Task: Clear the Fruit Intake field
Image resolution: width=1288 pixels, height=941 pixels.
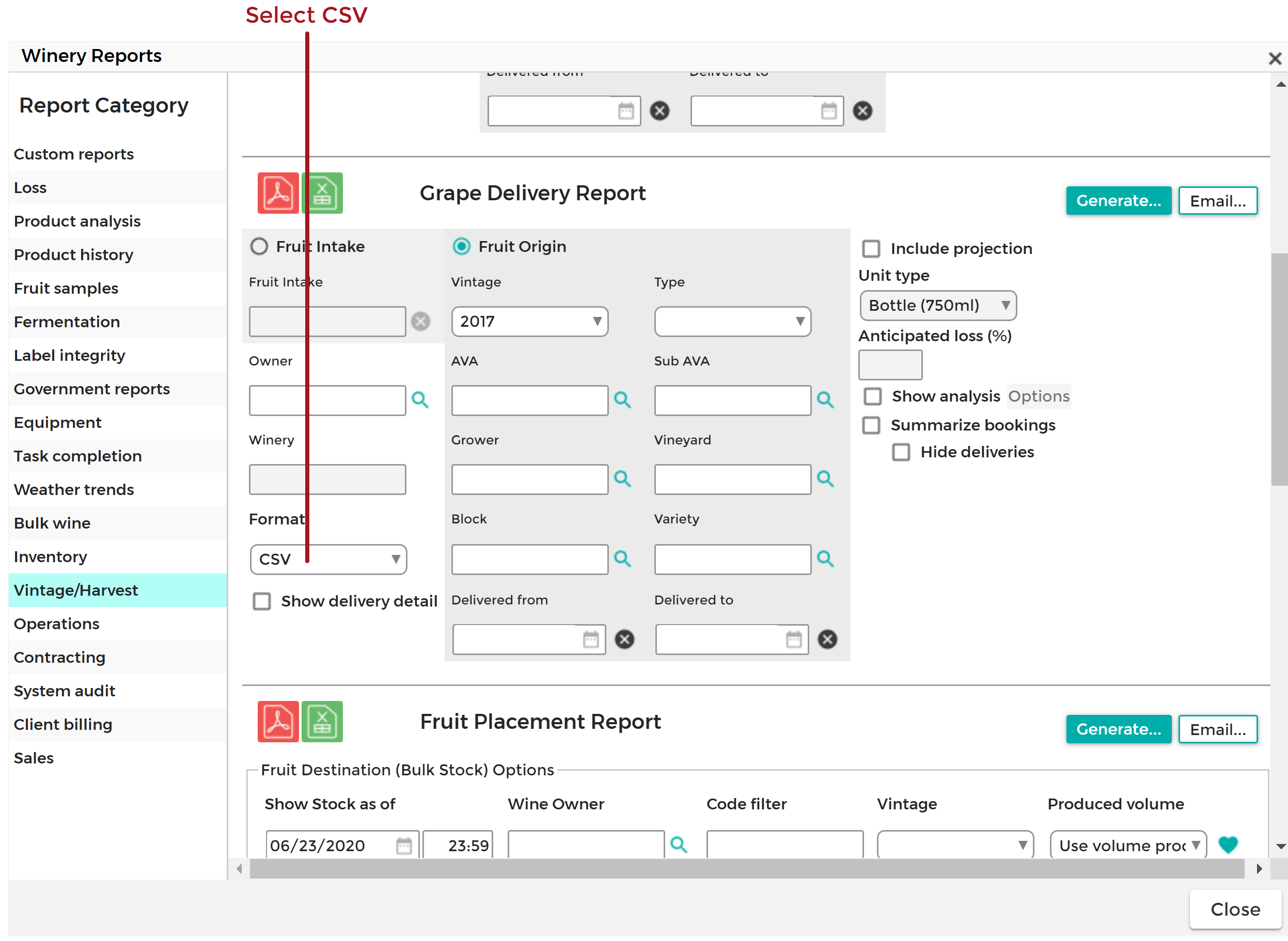Action: 420,321
